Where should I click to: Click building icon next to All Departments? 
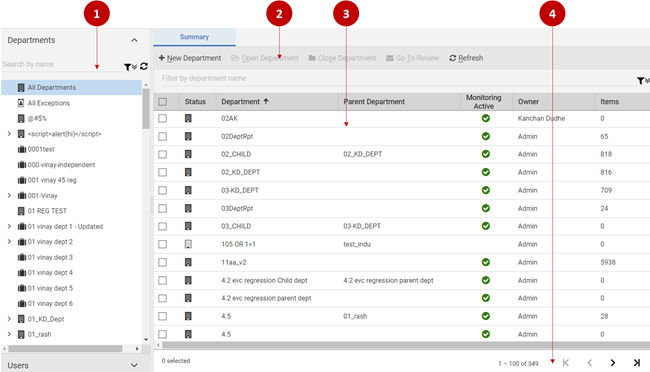(21, 88)
